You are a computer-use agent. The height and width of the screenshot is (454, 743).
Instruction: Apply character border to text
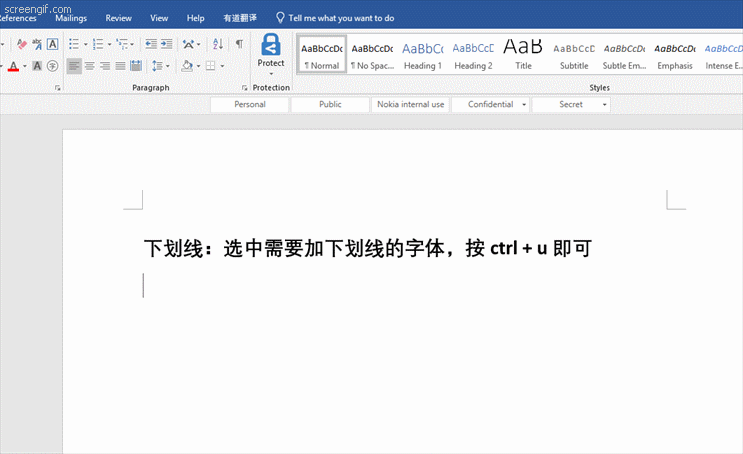tap(53, 44)
